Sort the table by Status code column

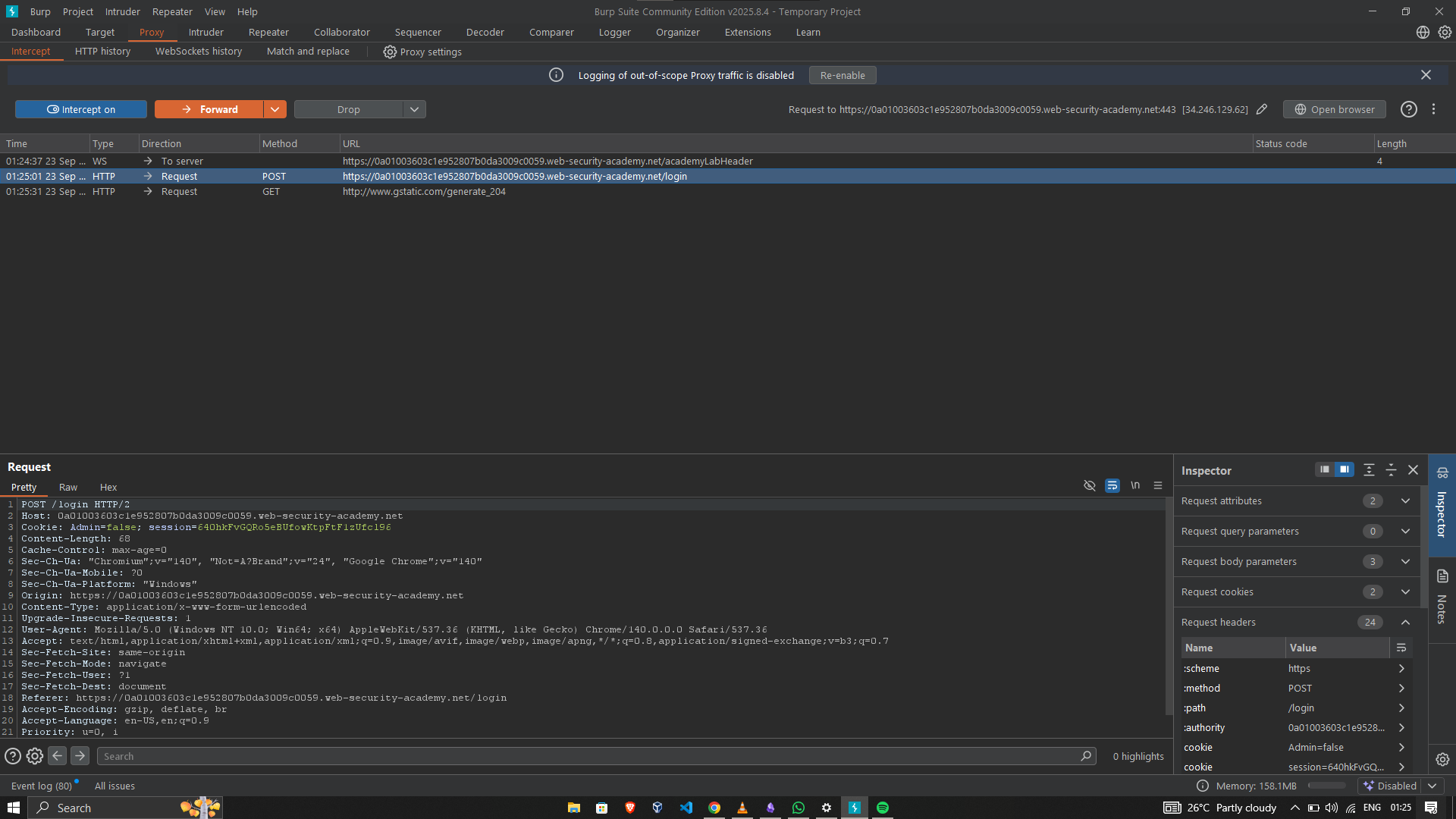coord(1313,143)
